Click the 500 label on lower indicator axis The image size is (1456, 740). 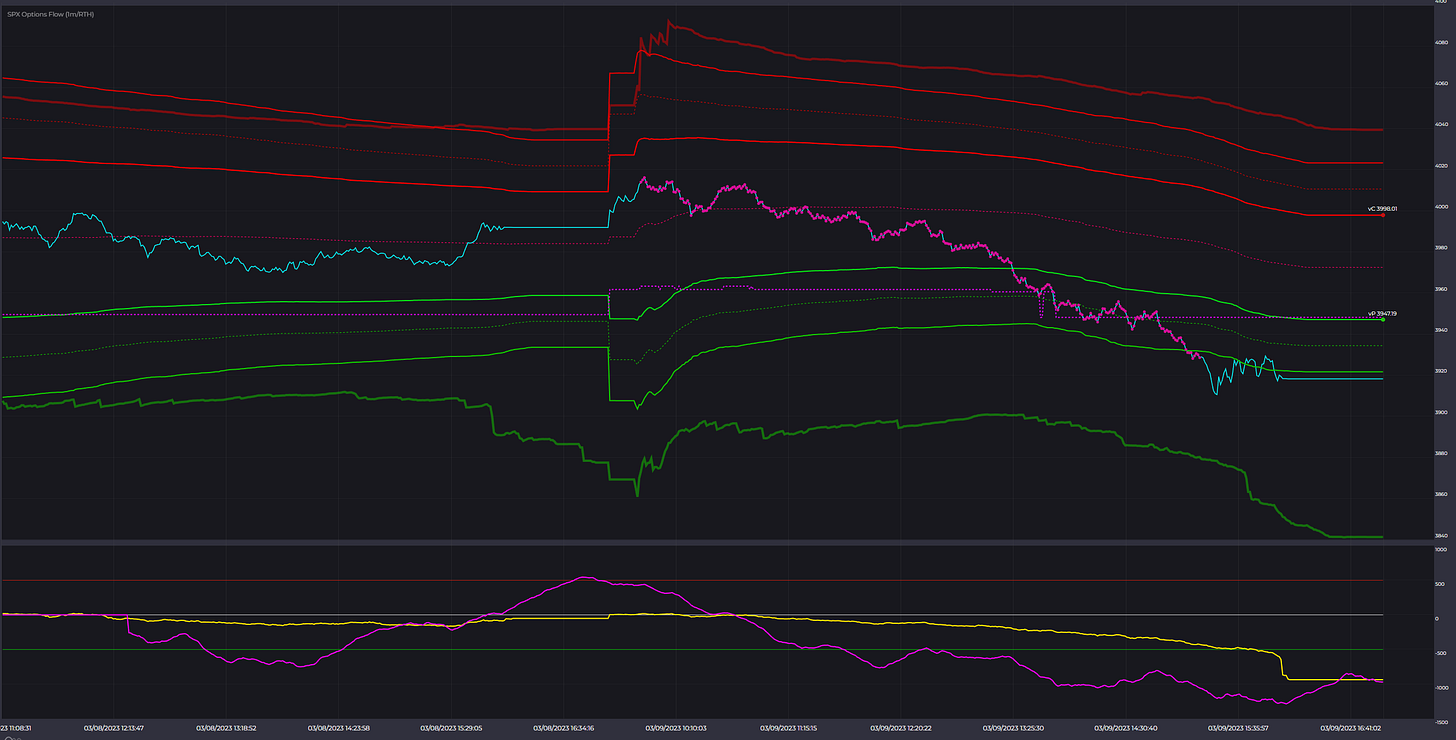[x=1440, y=585]
